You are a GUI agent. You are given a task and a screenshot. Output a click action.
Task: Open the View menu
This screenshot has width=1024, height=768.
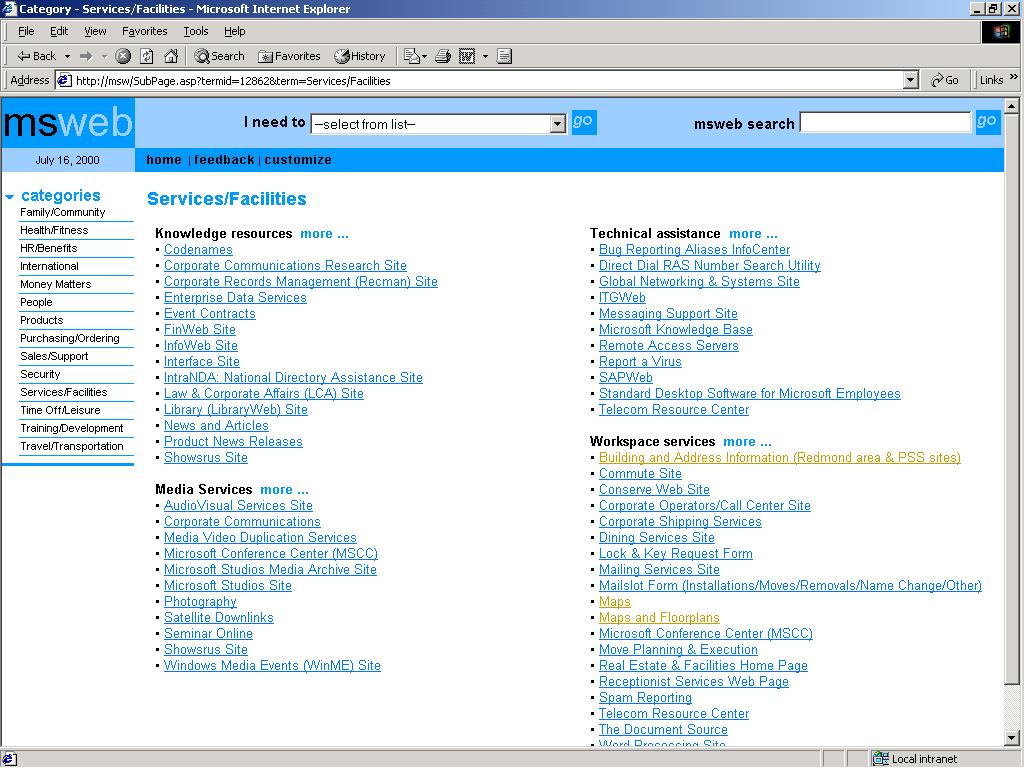[95, 31]
